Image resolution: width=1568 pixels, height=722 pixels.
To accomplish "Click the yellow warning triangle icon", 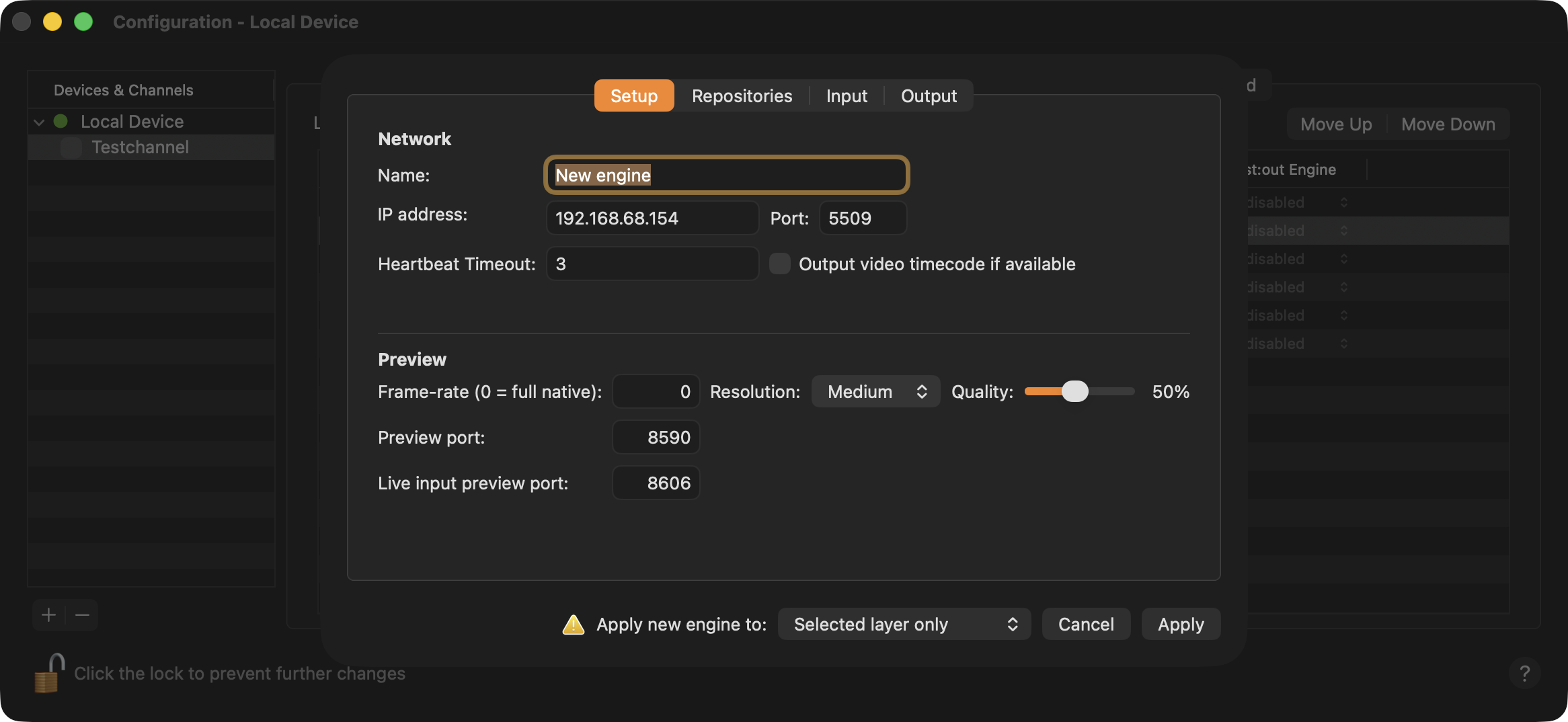I will [573, 625].
